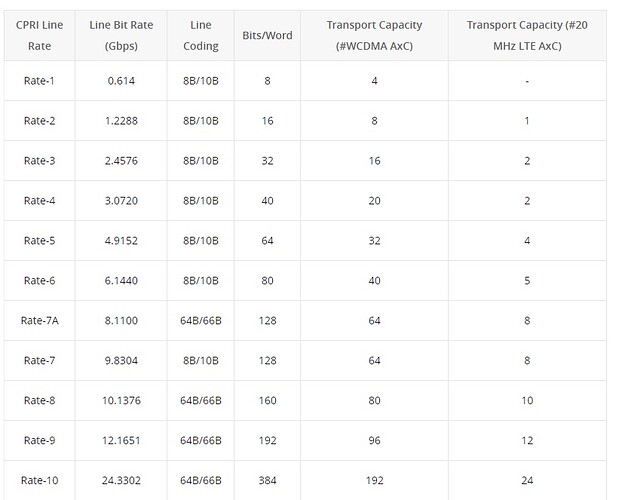
Task: Select the Rate-7A row label
Action: [39, 320]
